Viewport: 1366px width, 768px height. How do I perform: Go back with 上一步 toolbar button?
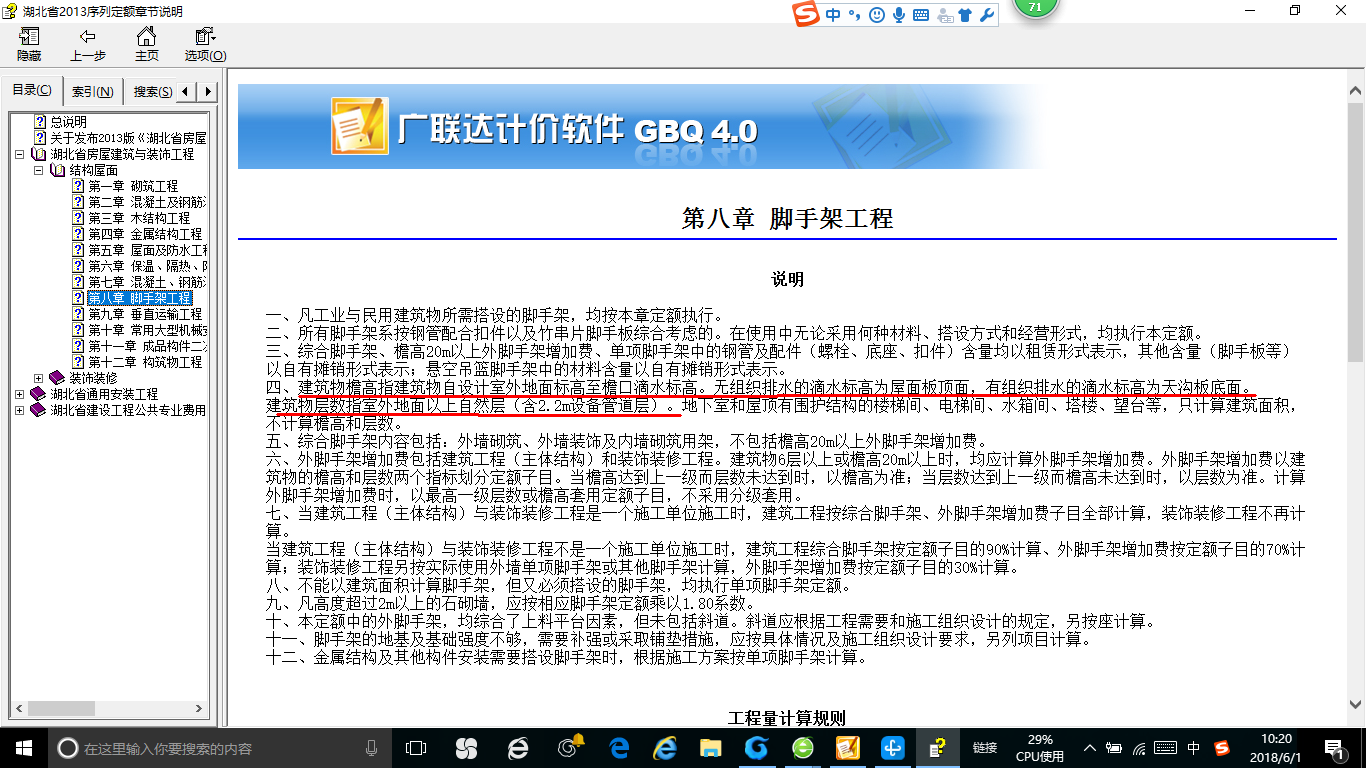click(x=88, y=44)
